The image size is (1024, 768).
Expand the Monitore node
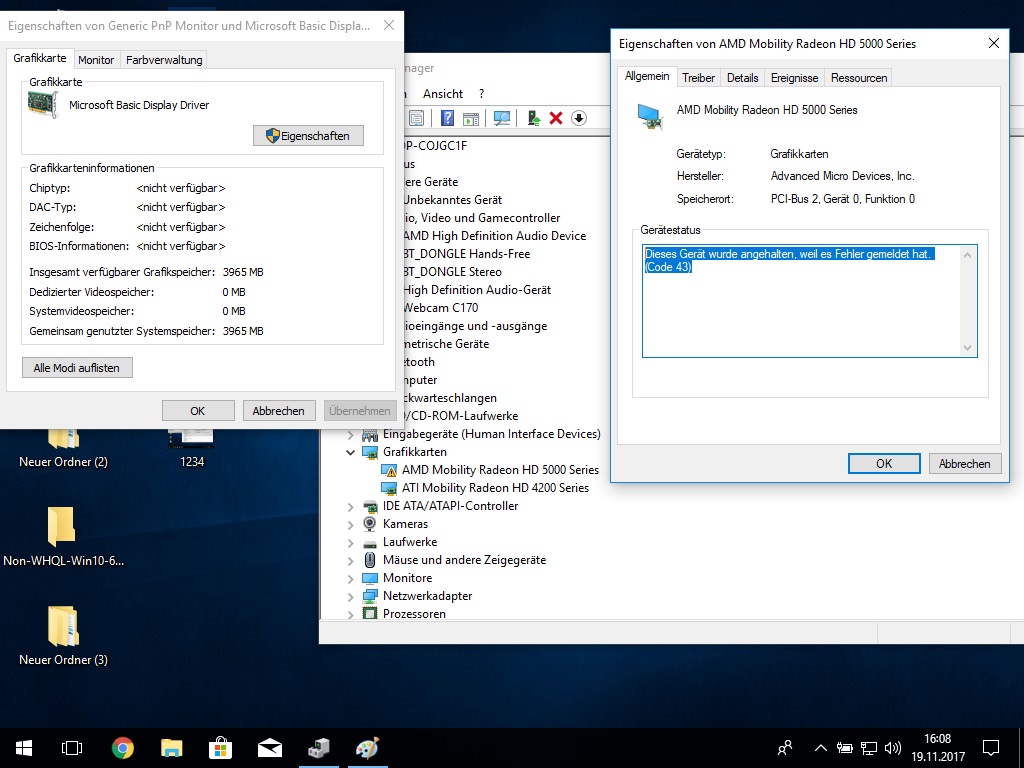pos(351,578)
